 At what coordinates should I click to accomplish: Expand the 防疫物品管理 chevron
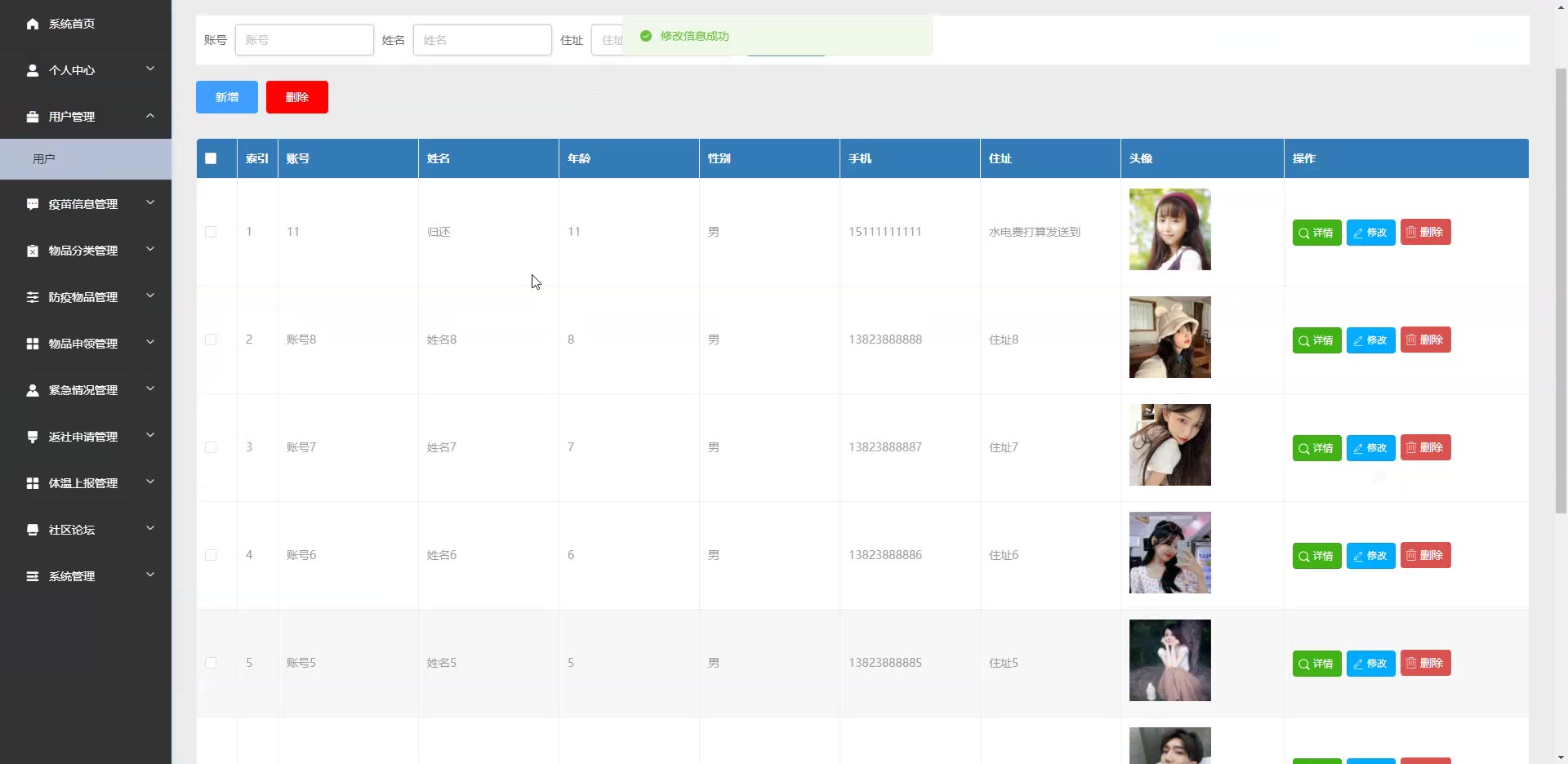click(x=150, y=295)
